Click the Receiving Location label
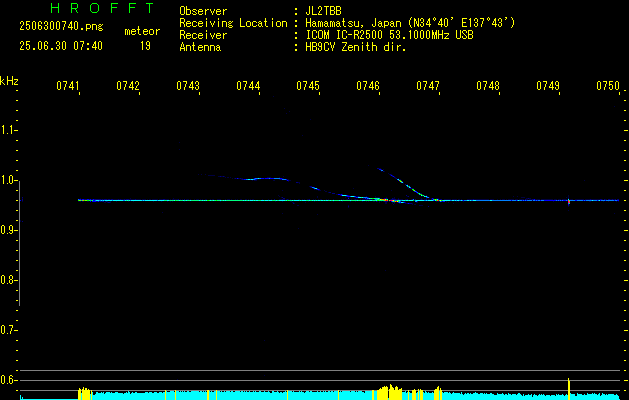The width and height of the screenshot is (629, 400). click(233, 23)
